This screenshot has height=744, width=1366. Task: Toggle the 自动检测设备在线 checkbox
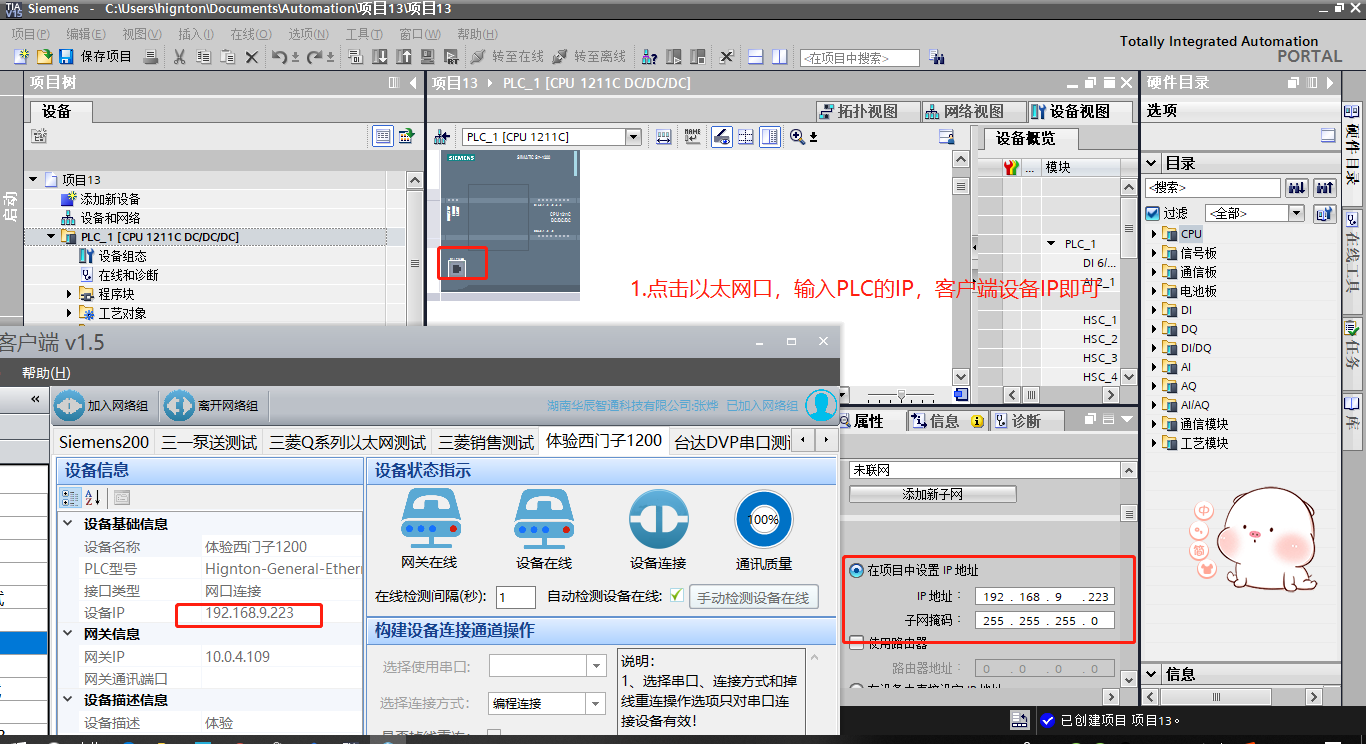(x=677, y=596)
